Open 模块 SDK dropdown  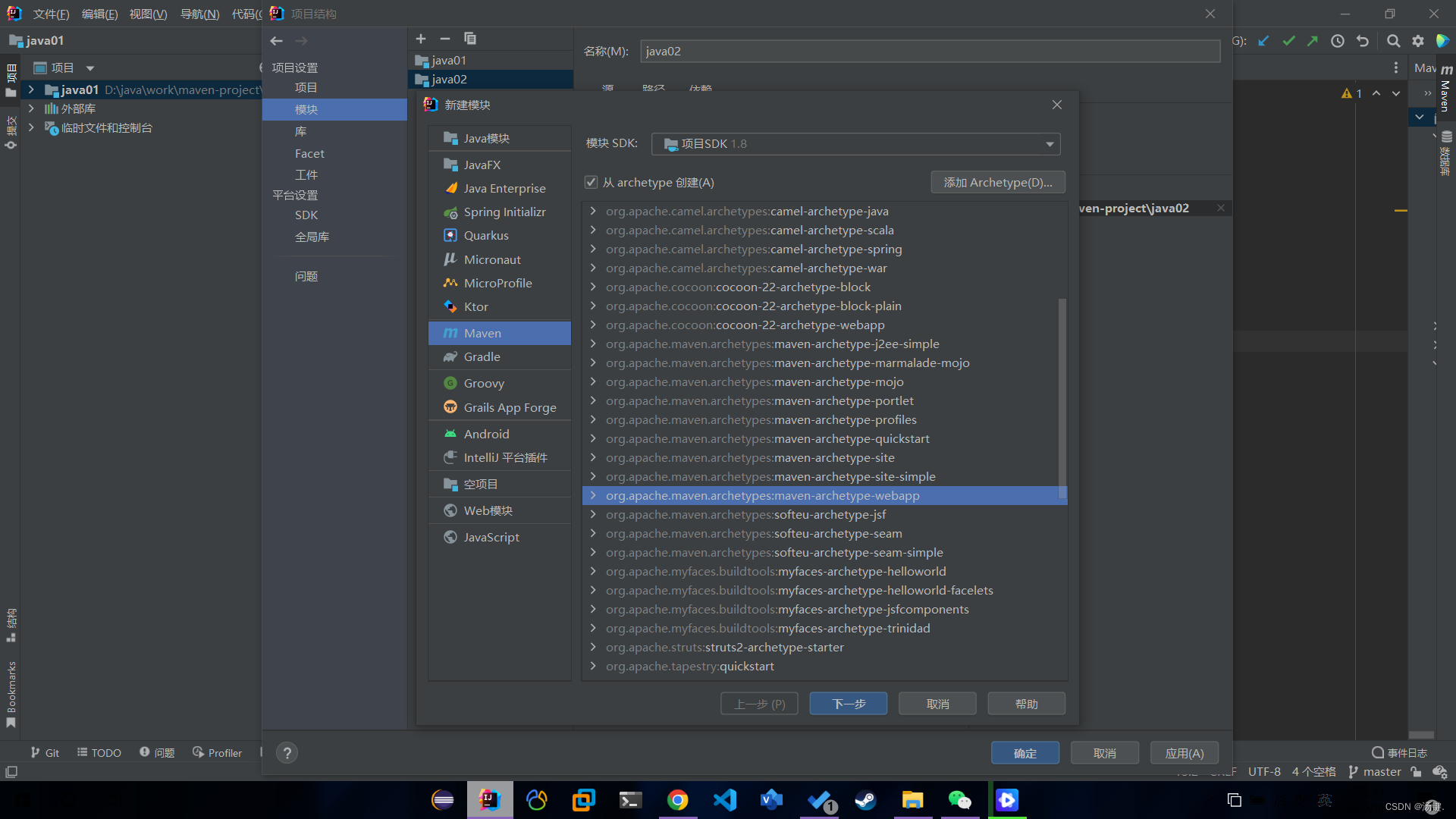coord(855,144)
